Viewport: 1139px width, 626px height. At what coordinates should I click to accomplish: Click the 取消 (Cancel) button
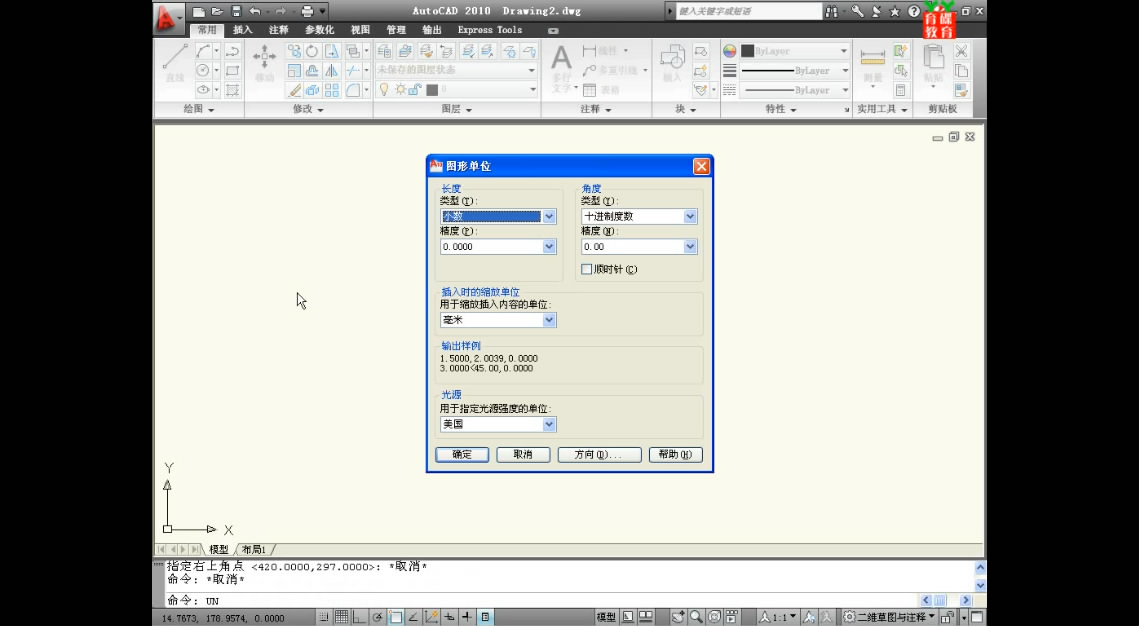(x=523, y=455)
